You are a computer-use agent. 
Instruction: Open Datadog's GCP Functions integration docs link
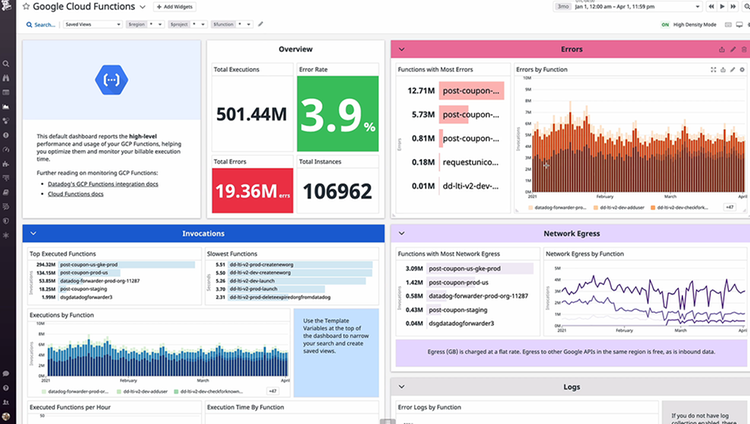pyautogui.click(x=103, y=184)
